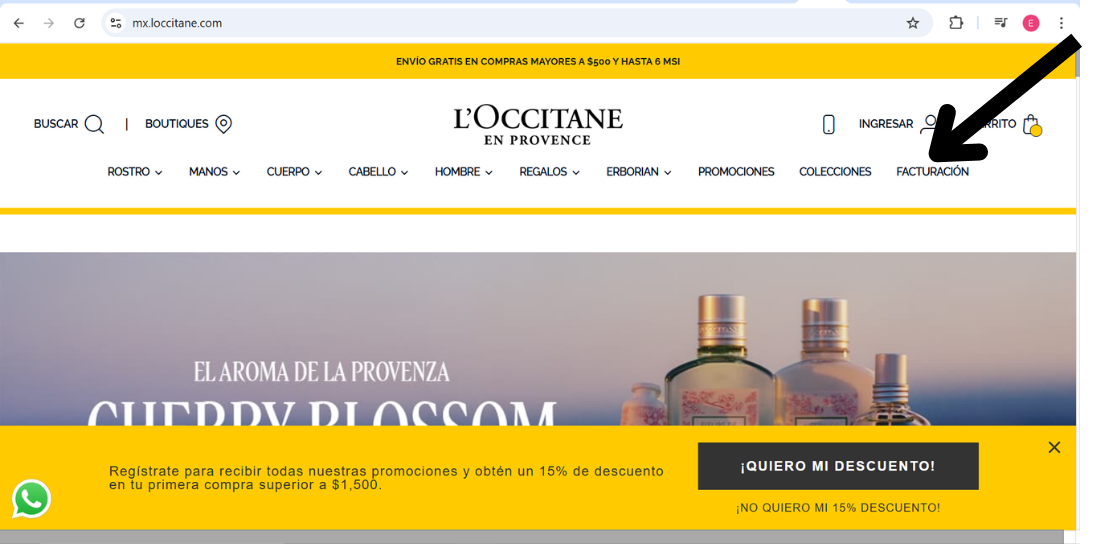Image resolution: width=1099 pixels, height=545 pixels.
Task: Open the Boutiques location pin icon
Action: (224, 124)
